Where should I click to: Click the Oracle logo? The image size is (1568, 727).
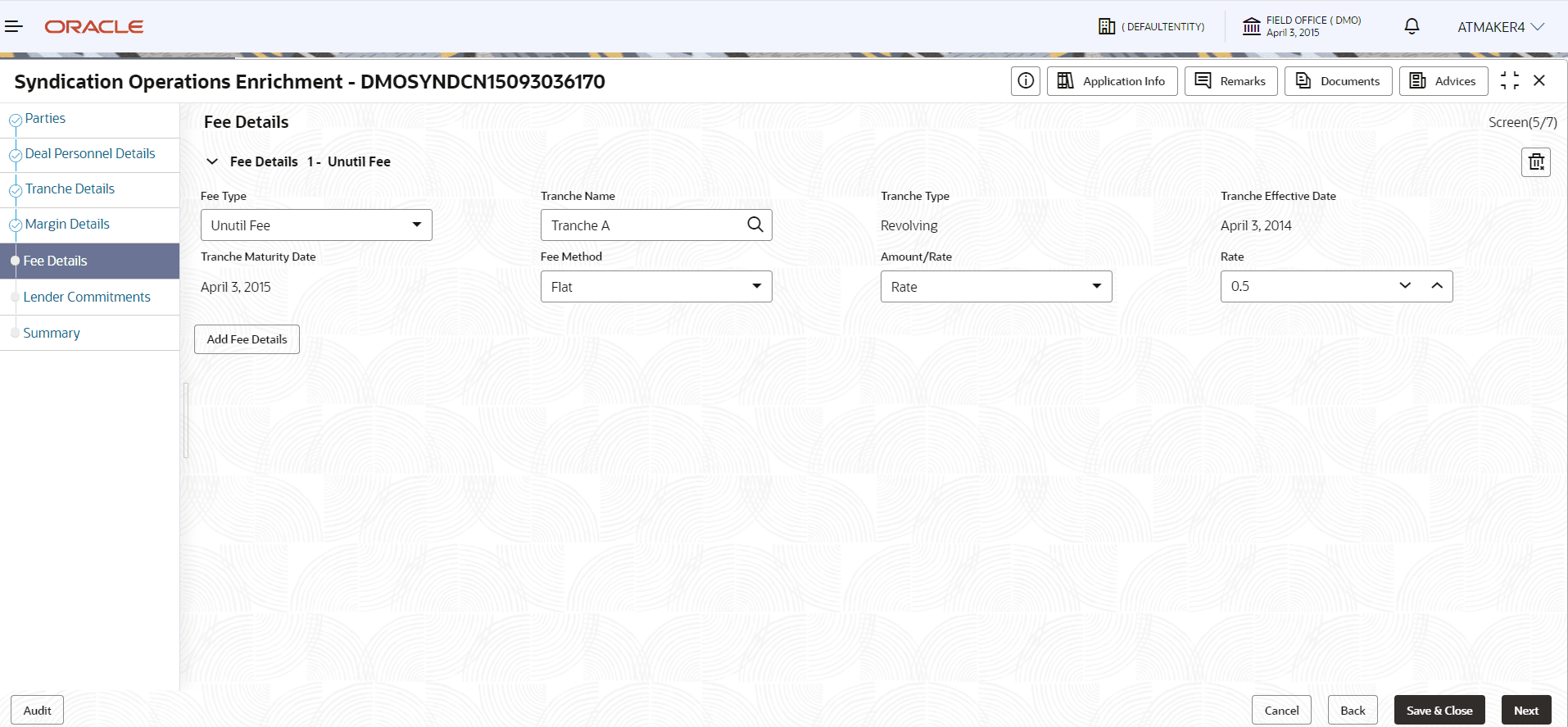tap(94, 27)
